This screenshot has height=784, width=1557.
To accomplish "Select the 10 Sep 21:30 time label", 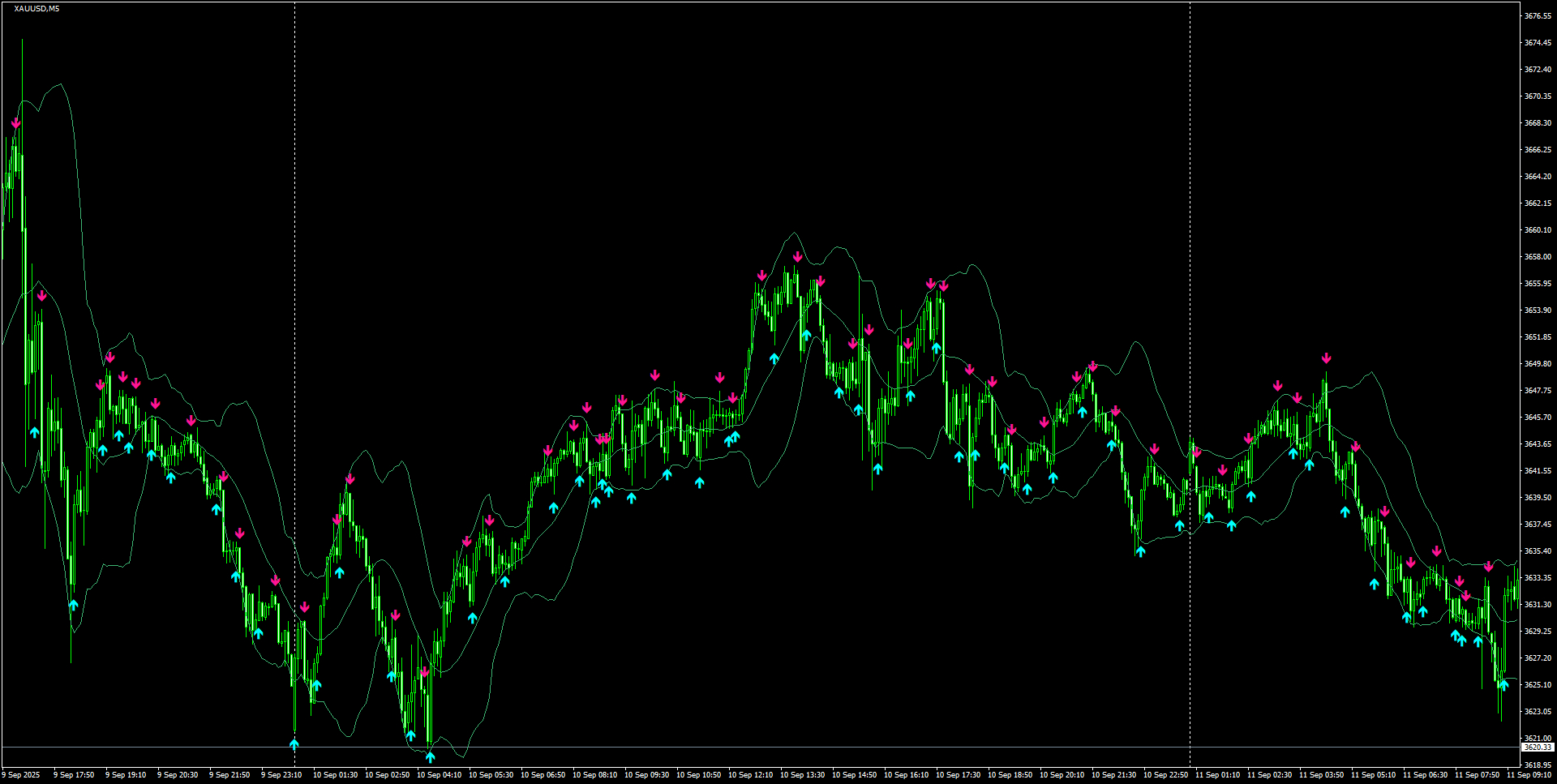I will (1113, 775).
